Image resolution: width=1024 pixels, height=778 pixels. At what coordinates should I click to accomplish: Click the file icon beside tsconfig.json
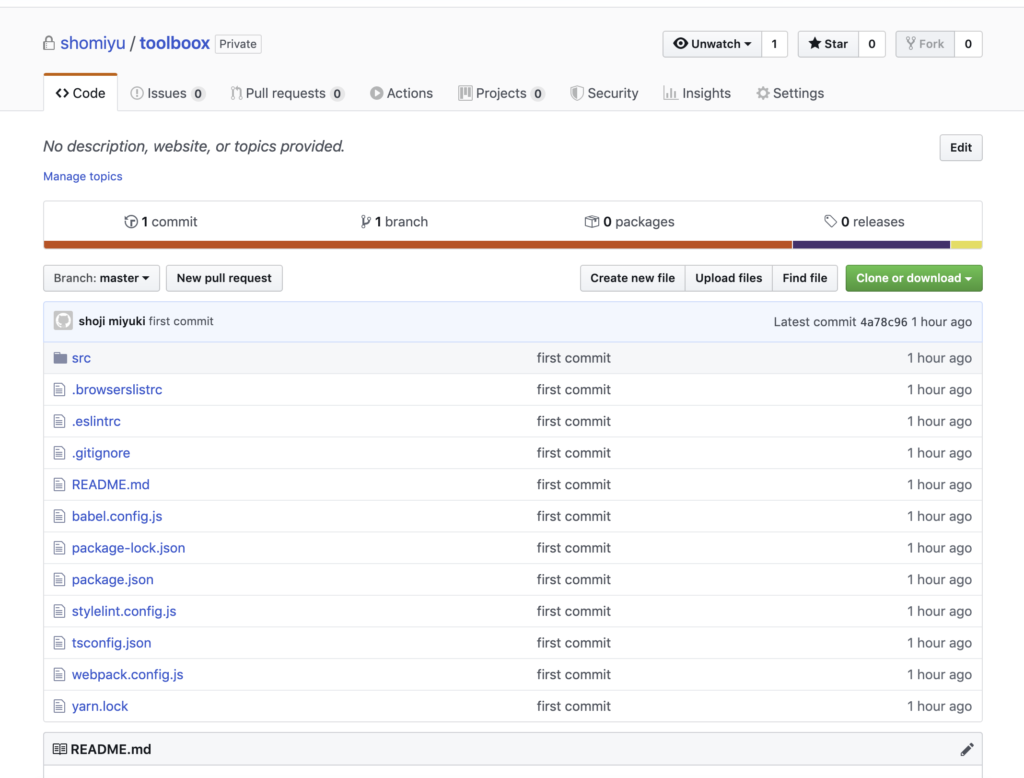tap(59, 643)
